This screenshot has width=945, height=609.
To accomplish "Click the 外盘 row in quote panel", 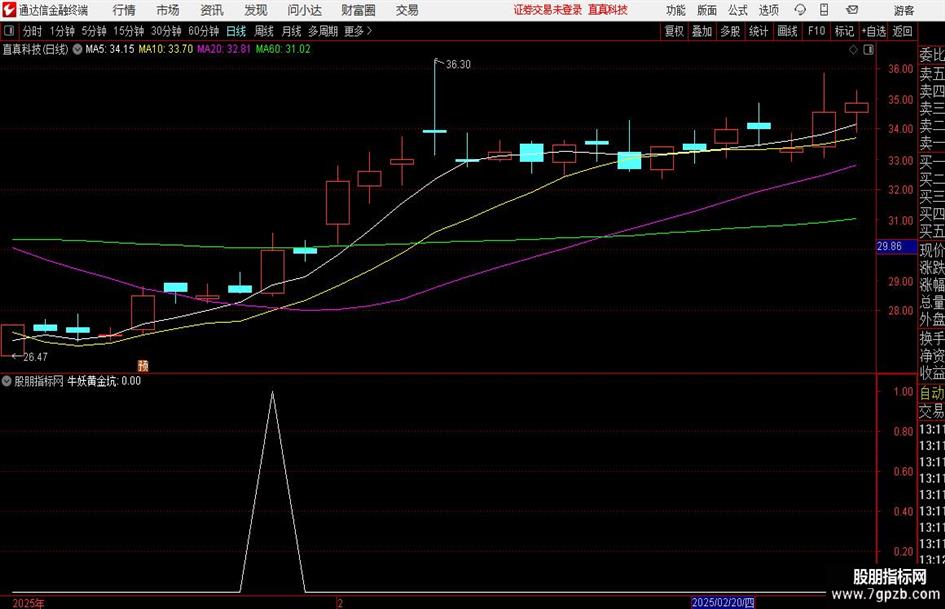I will (932, 320).
